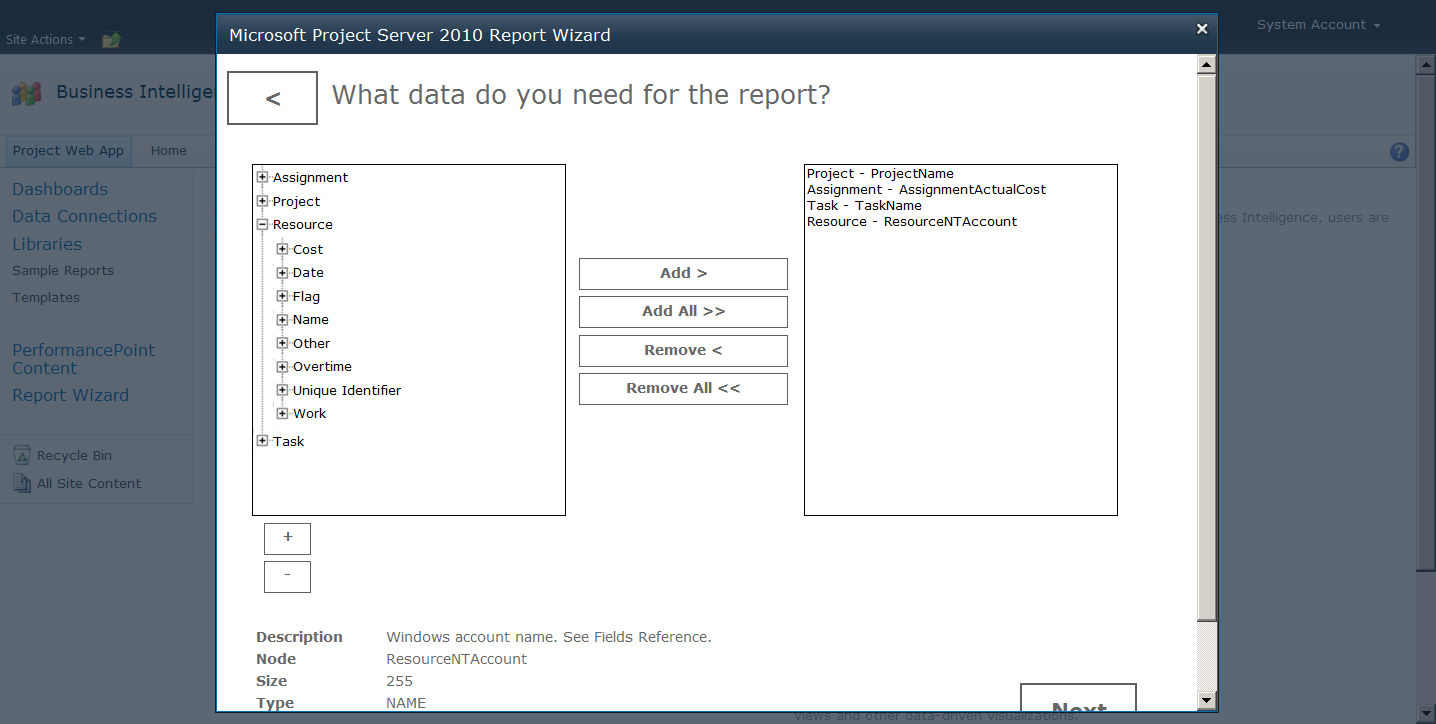Expand the Overtime subnode under Resource

click(283, 366)
